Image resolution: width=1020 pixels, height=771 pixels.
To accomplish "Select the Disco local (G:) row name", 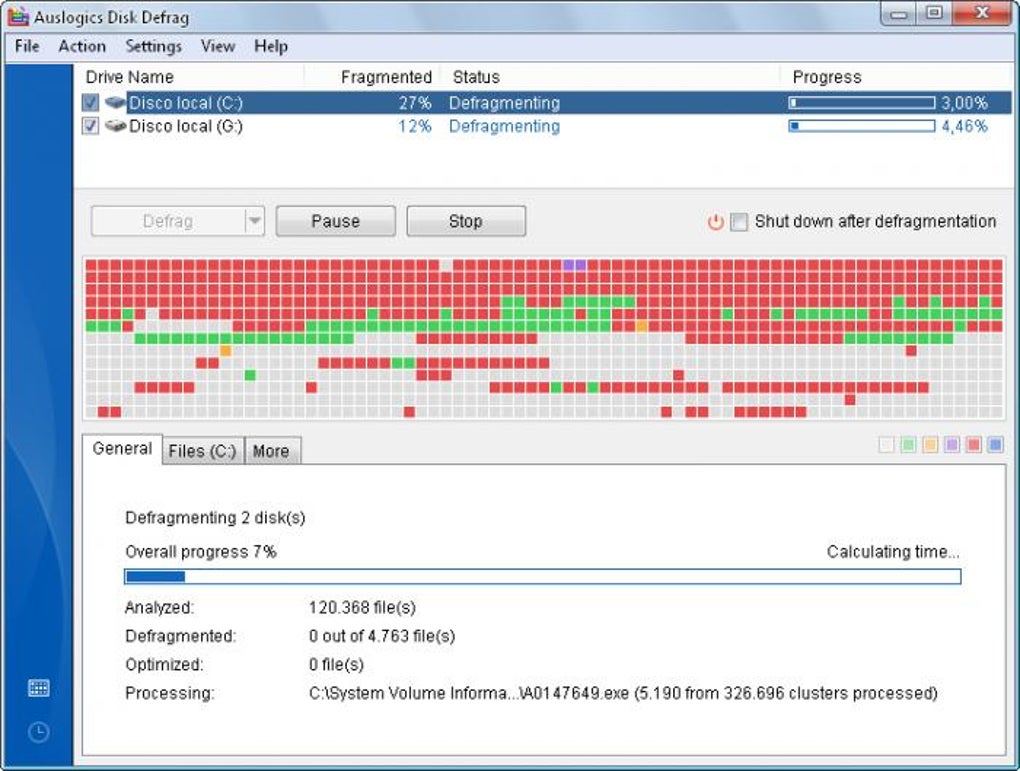I will pos(186,126).
